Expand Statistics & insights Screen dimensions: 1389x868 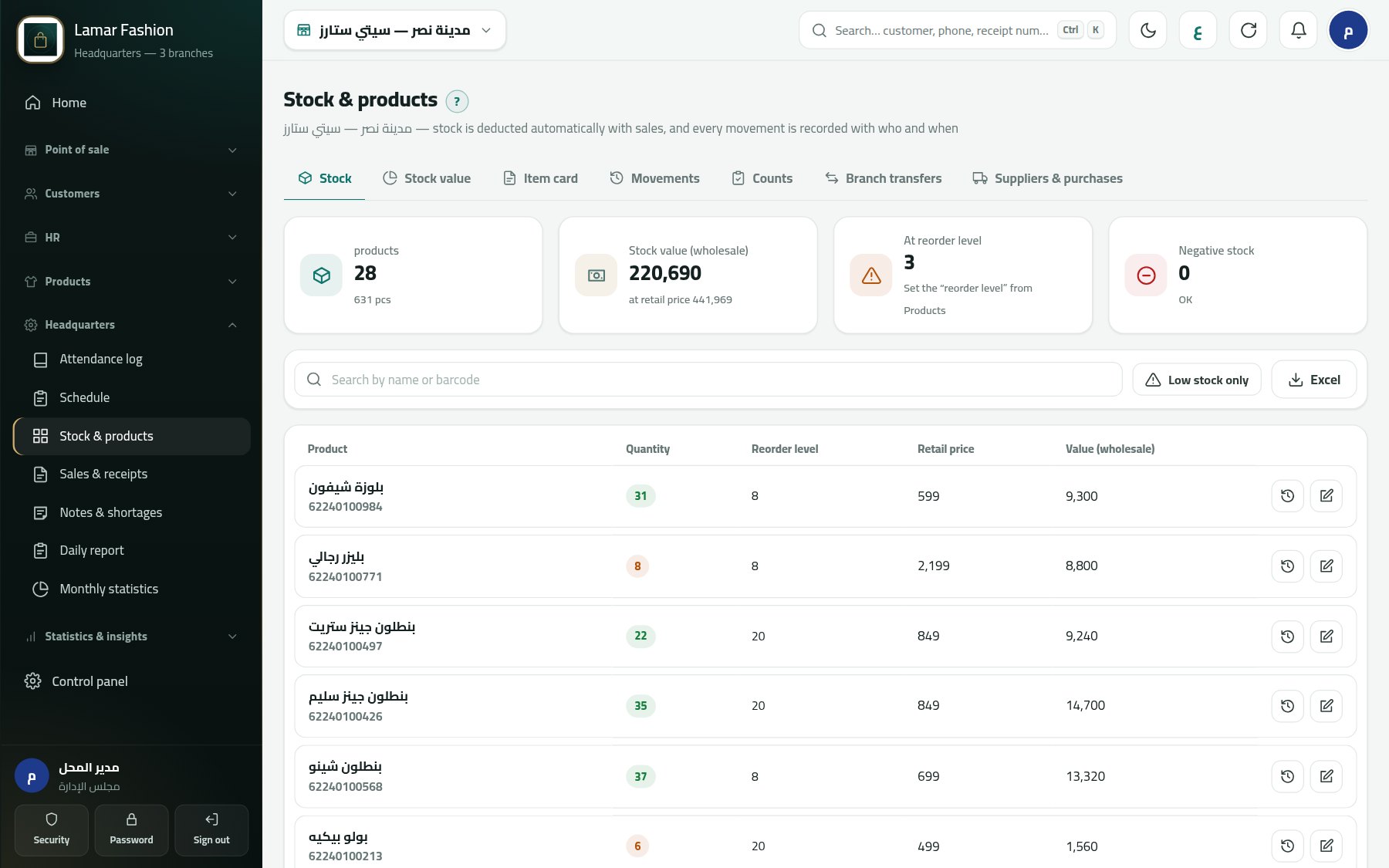click(131, 637)
